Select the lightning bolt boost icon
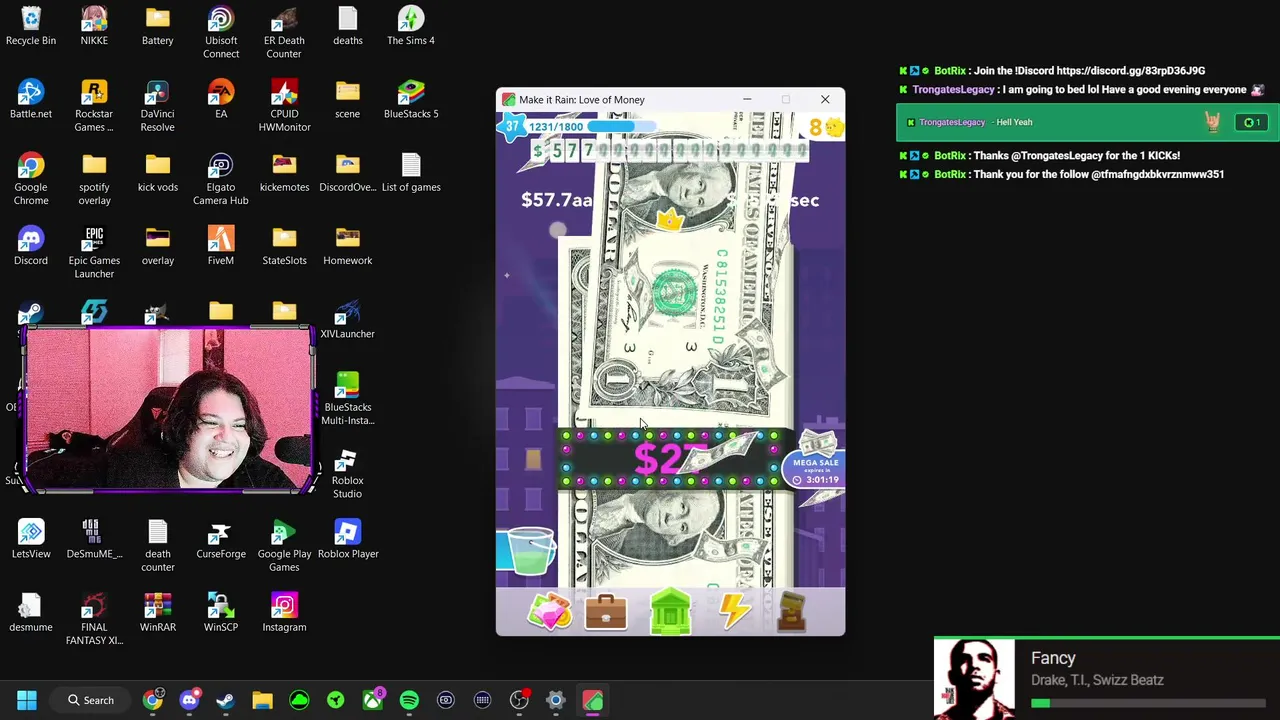1280x720 pixels. pyautogui.click(x=735, y=612)
